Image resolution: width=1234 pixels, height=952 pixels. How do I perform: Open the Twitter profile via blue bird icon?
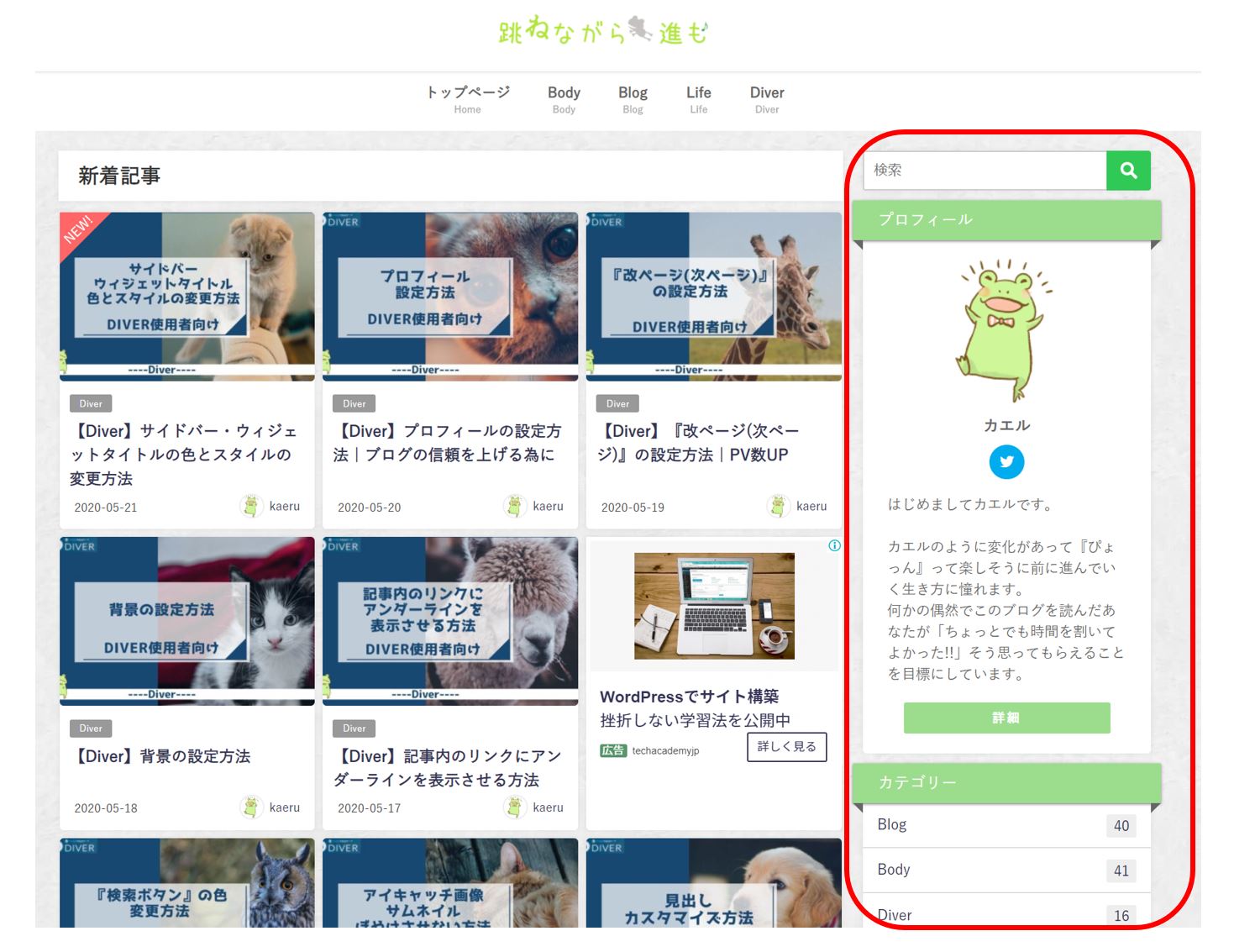coord(1006,461)
